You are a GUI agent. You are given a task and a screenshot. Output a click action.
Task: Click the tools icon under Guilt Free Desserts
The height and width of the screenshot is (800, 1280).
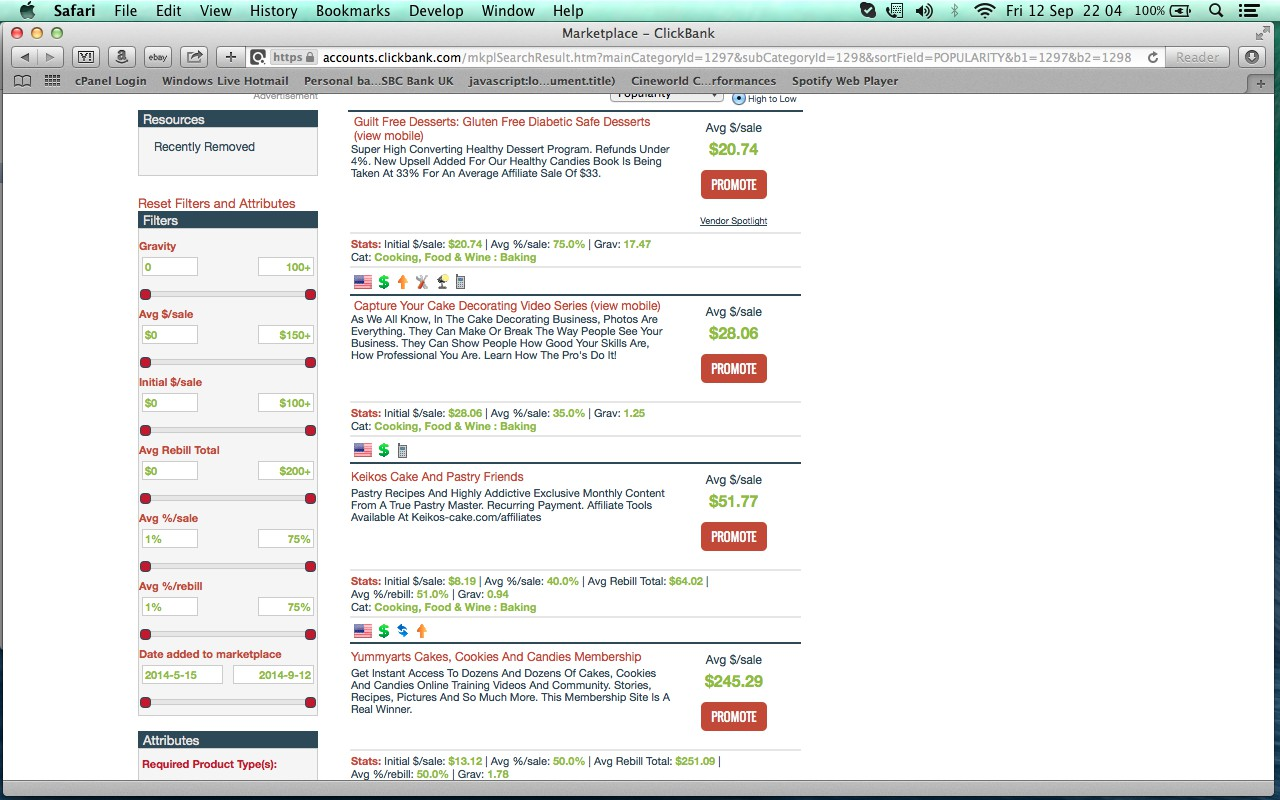(422, 283)
